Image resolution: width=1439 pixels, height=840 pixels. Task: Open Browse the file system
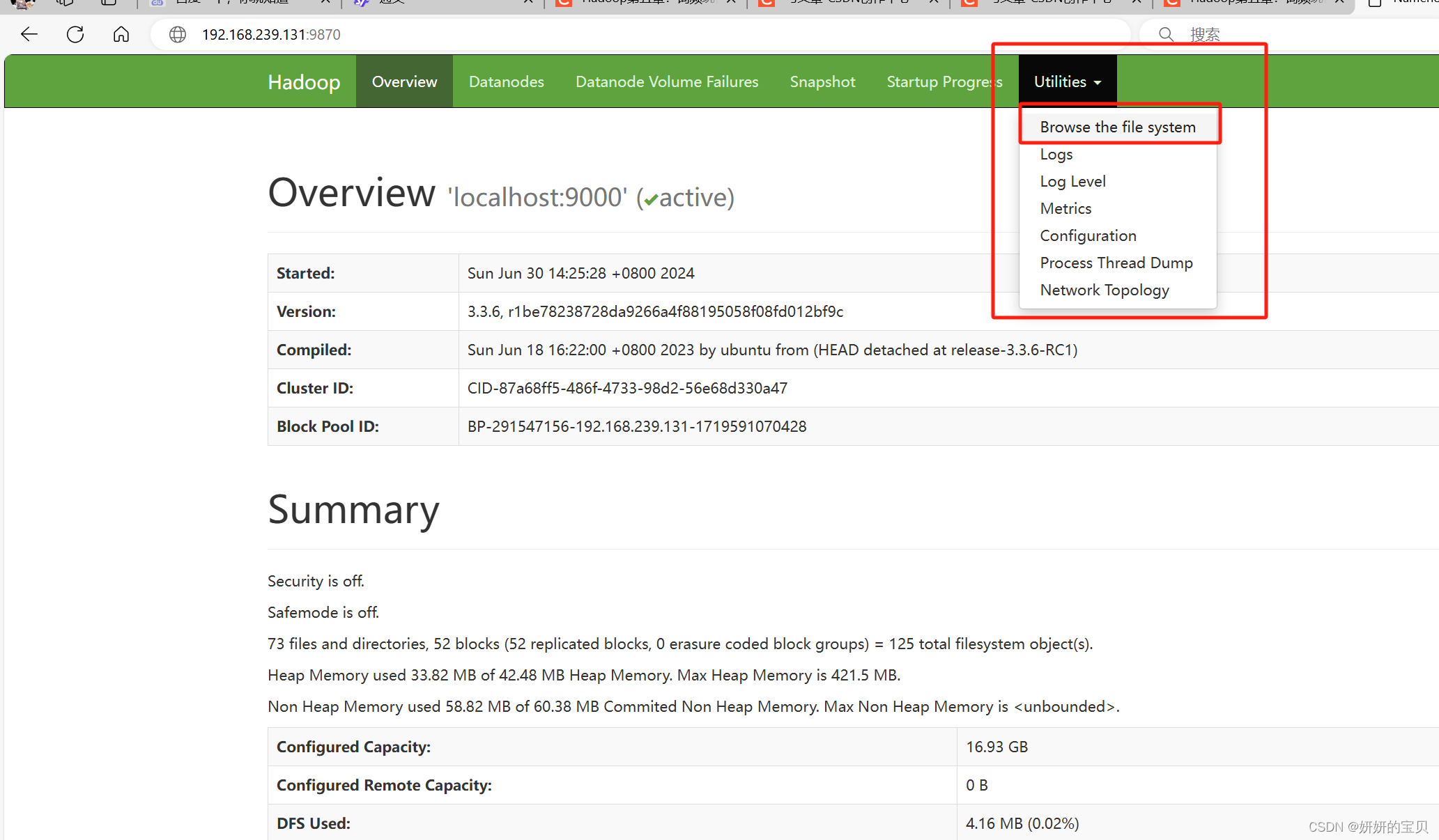(x=1117, y=127)
